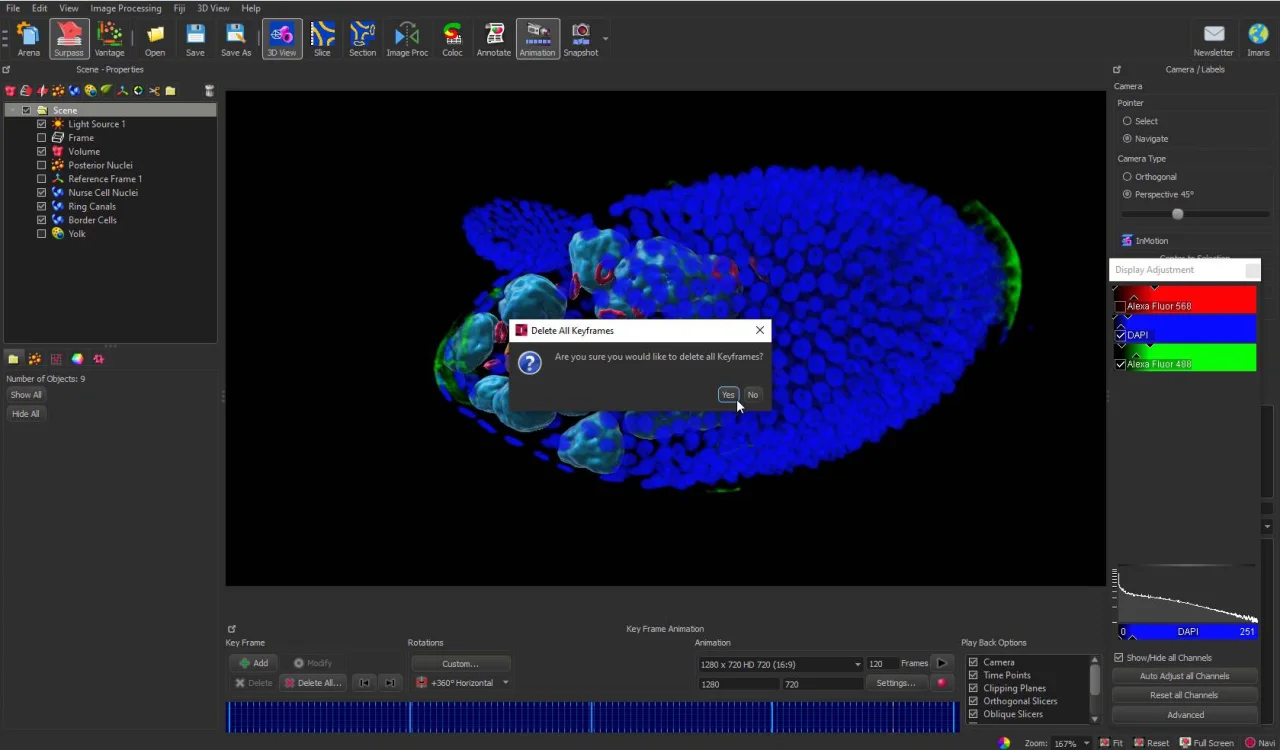The image size is (1280, 750).
Task: Open the Help menu
Action: [251, 8]
